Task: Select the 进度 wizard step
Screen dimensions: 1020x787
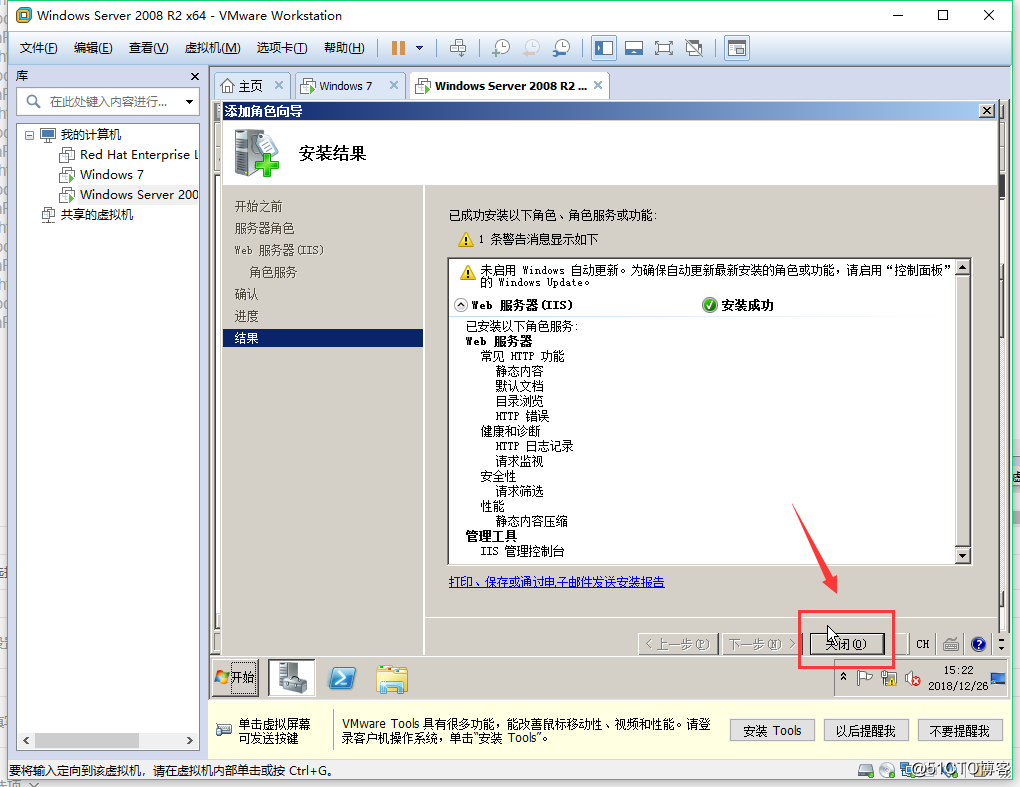Action: (x=246, y=317)
